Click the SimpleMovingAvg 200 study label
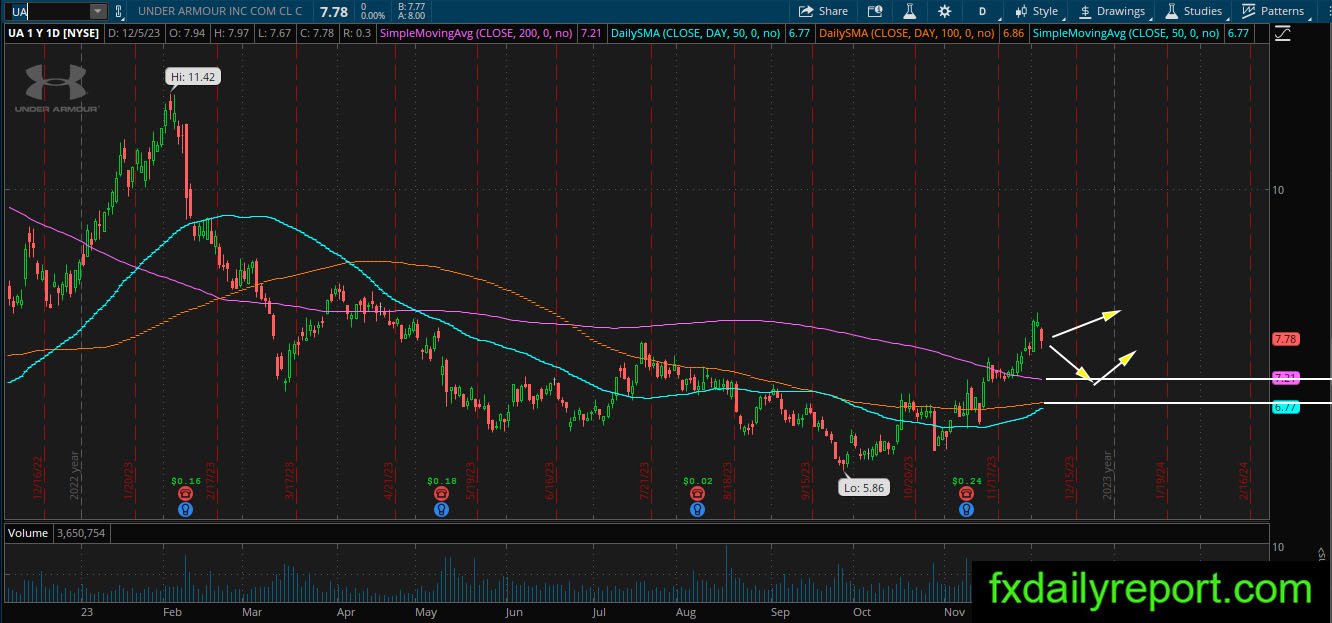This screenshot has height=623, width=1332. pos(477,33)
